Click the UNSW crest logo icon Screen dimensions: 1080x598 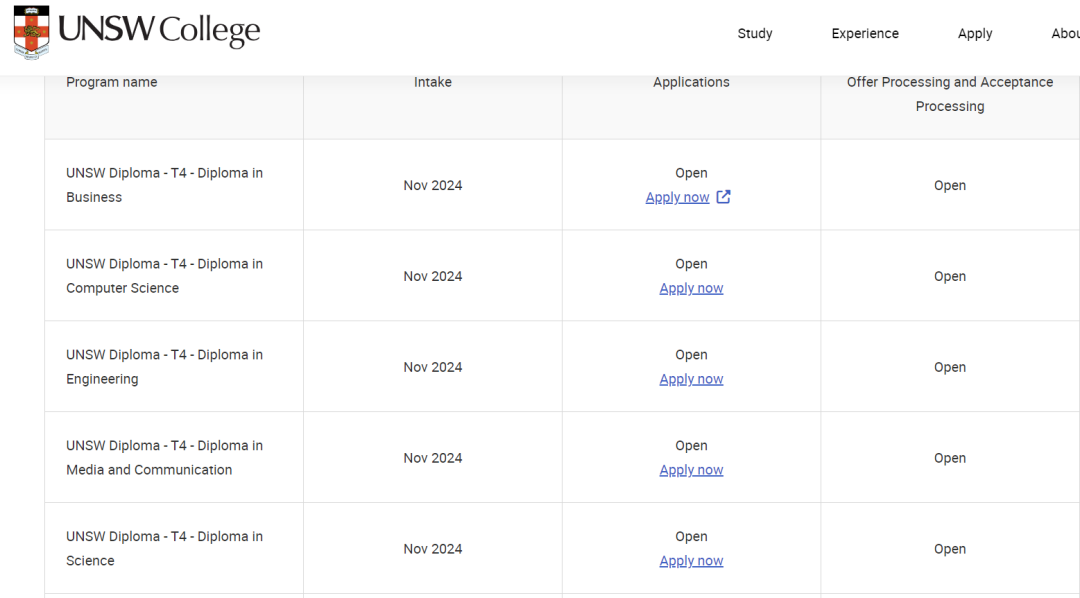point(32,32)
